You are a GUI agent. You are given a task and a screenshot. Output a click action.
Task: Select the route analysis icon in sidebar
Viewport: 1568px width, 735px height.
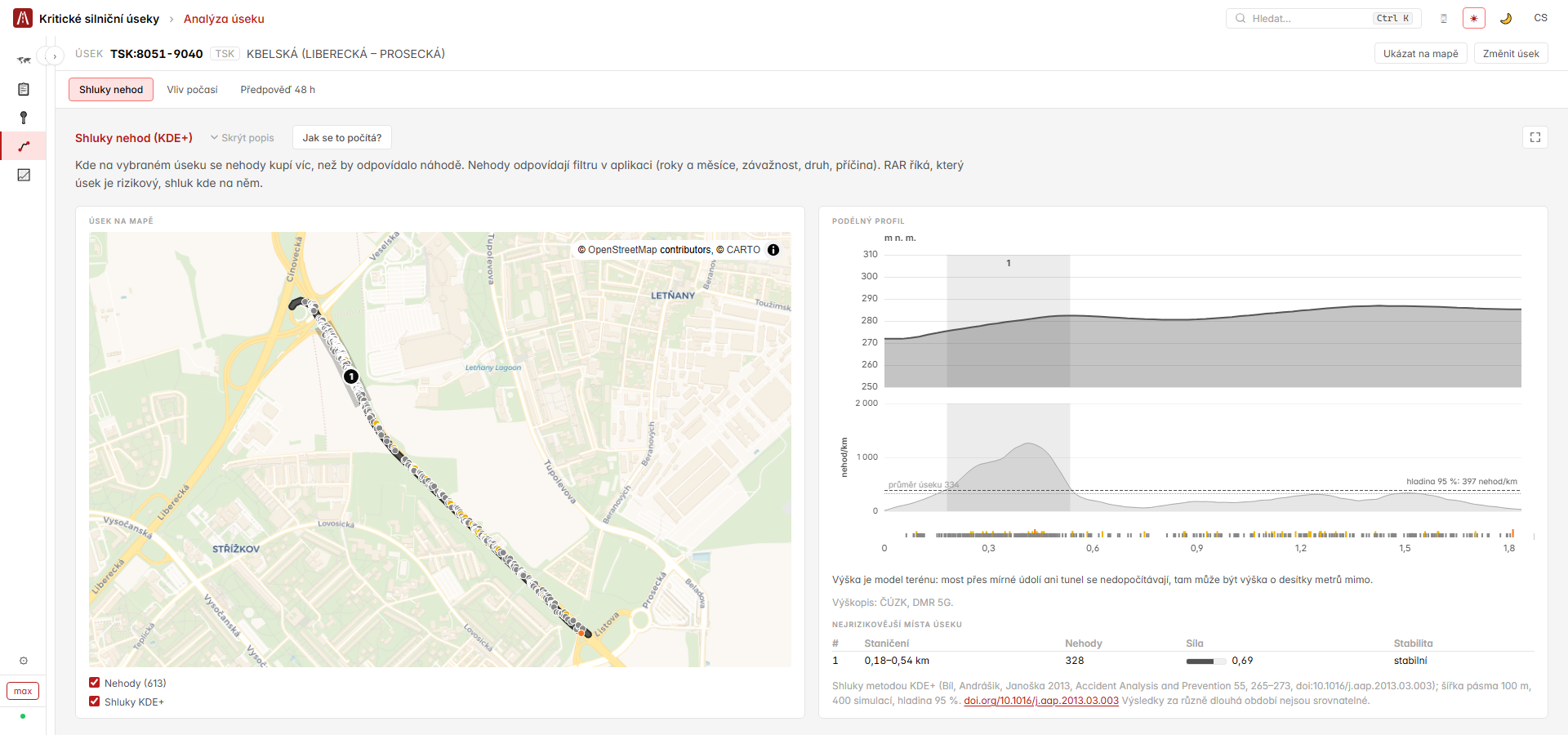[24, 146]
